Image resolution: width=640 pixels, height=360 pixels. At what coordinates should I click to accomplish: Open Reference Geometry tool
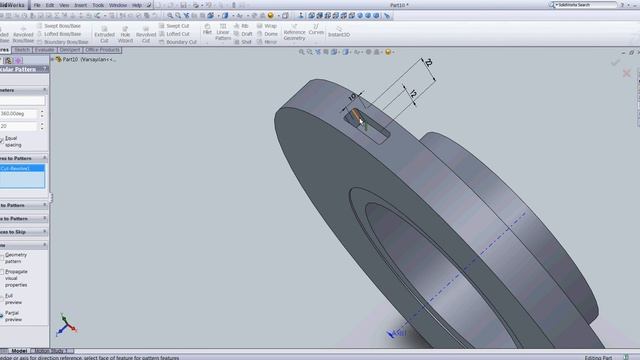294,32
